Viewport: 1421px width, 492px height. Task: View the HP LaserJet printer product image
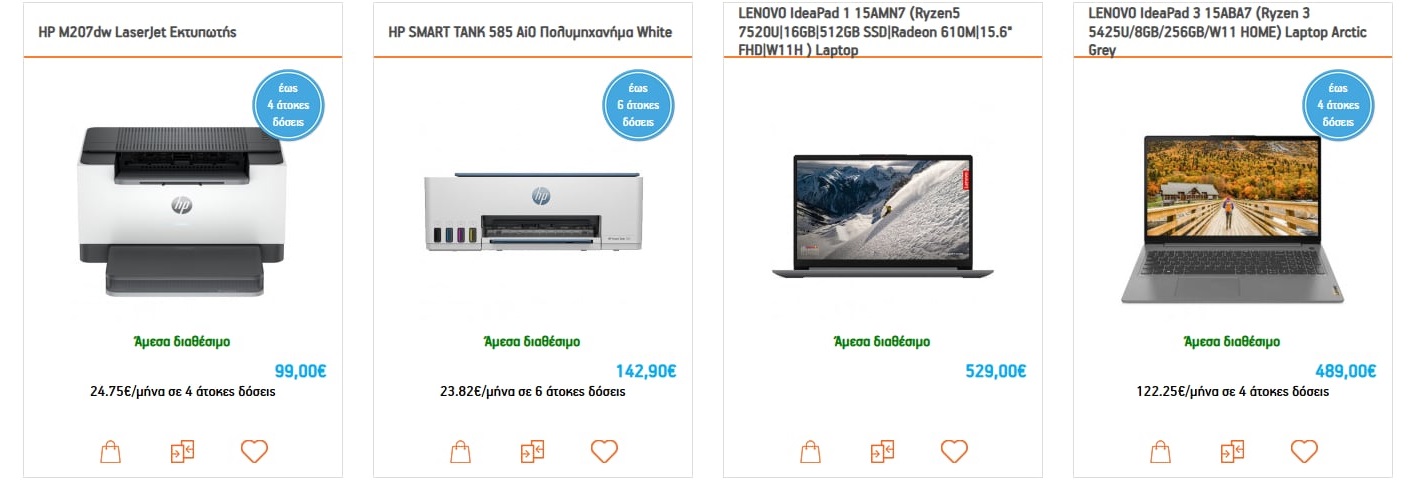[182, 210]
